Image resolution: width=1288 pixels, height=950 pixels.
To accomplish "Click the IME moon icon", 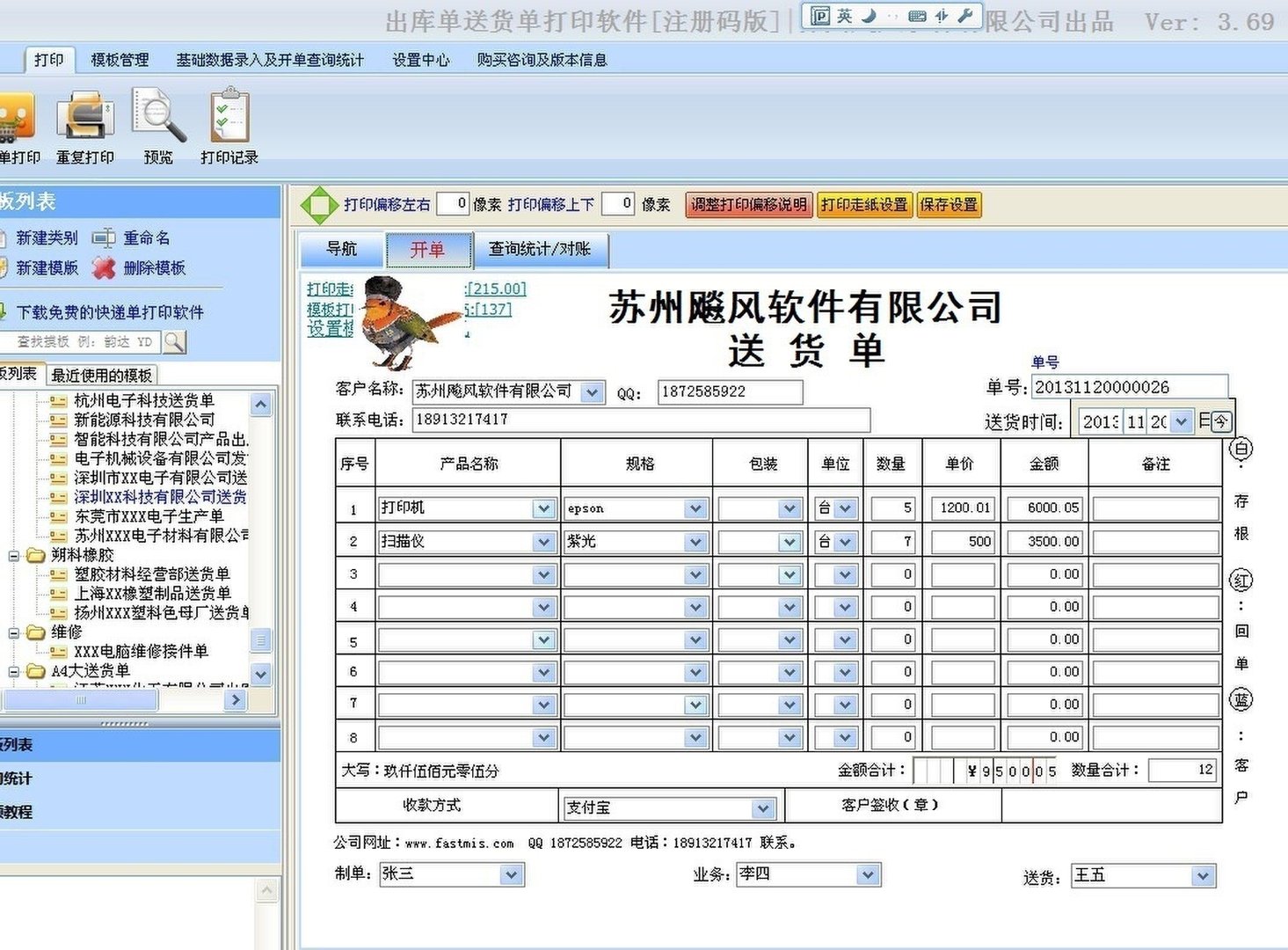I will [x=869, y=16].
